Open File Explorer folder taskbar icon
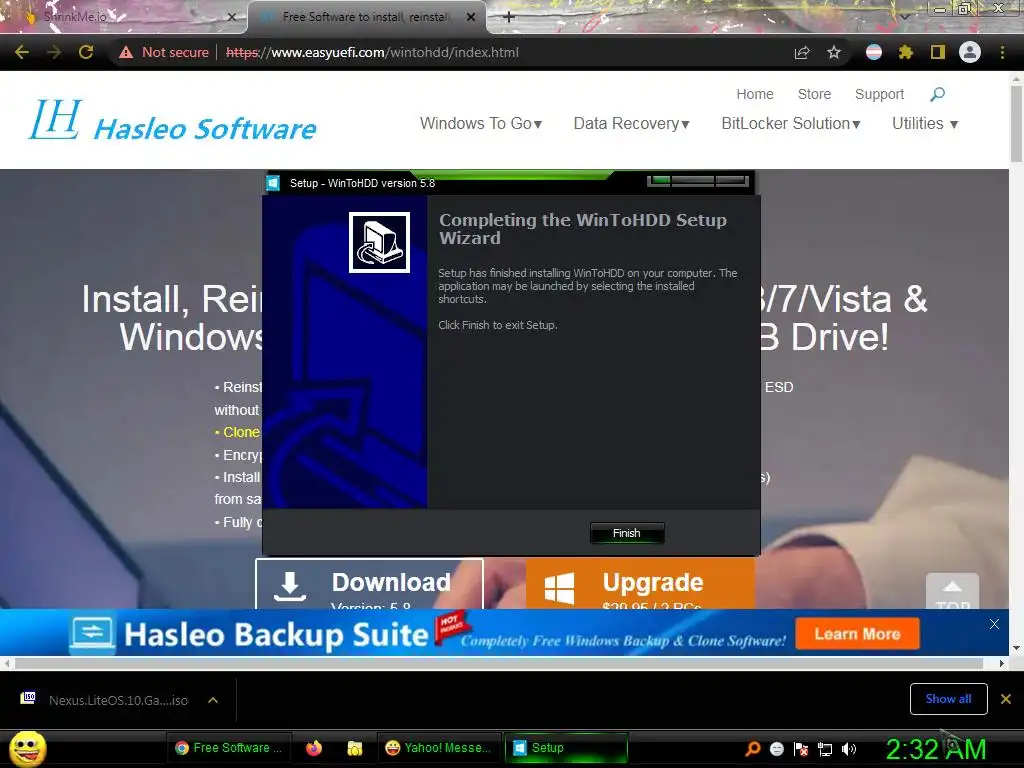The width and height of the screenshot is (1024, 768). coord(355,748)
